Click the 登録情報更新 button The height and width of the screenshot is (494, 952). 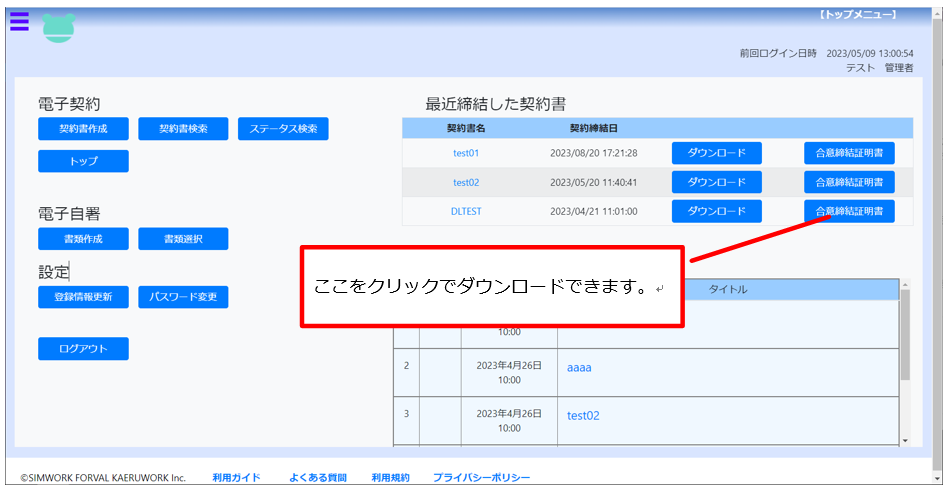[83, 297]
